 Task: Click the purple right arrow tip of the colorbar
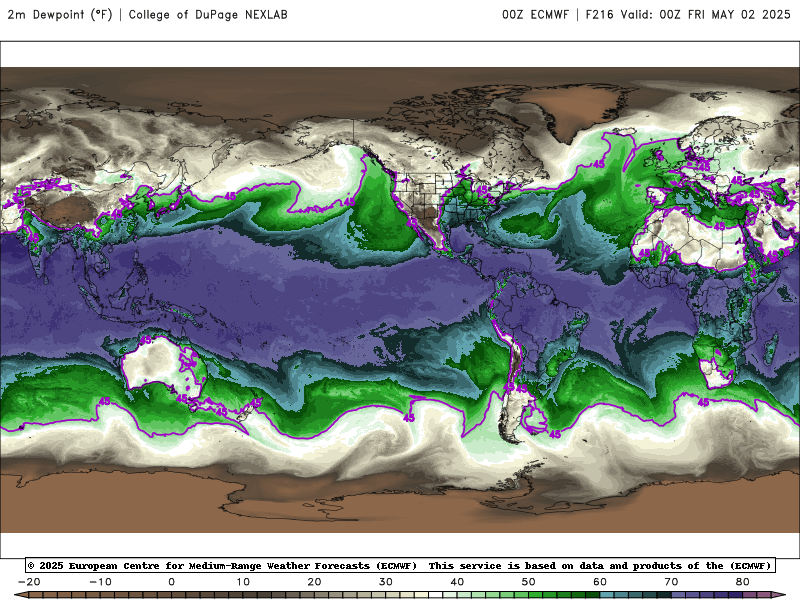[x=780, y=595]
